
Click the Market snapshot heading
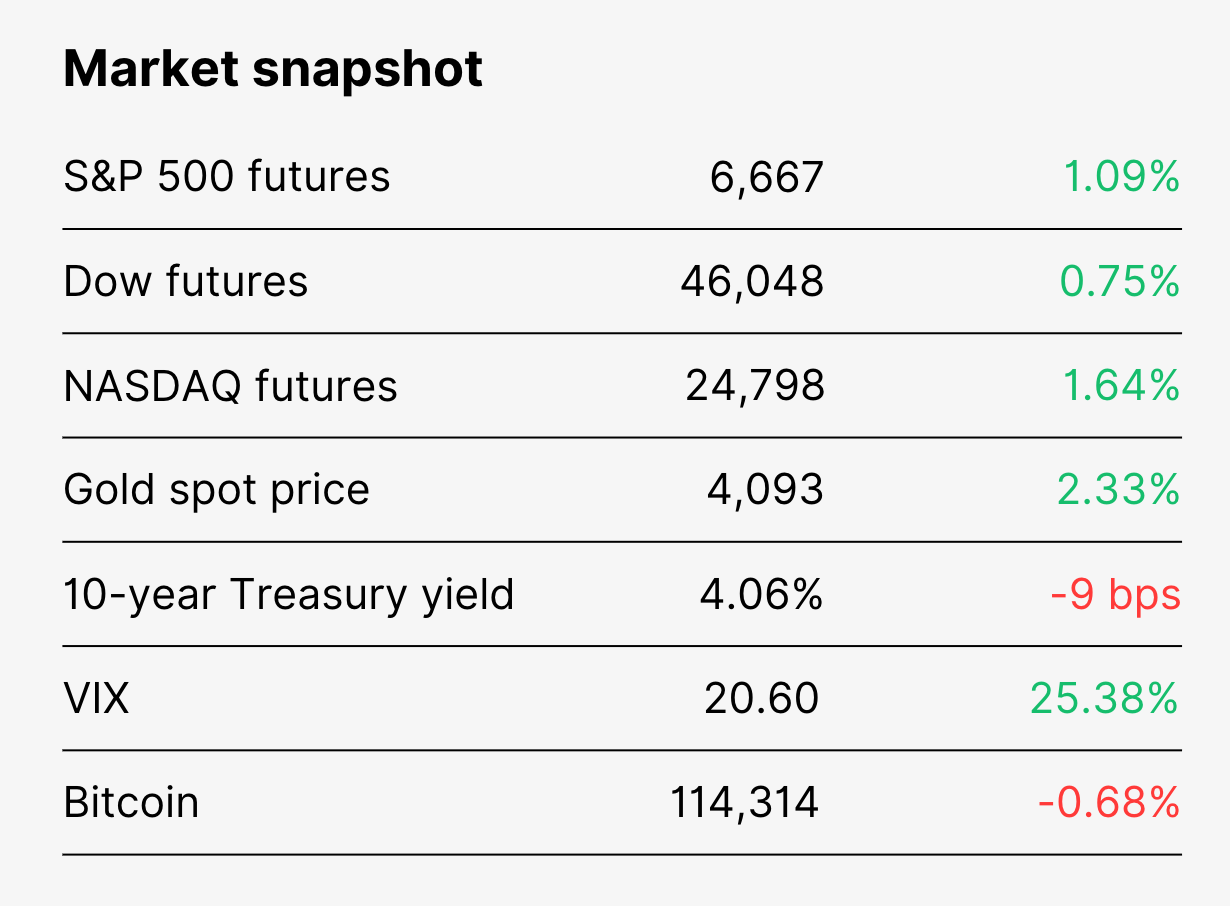[x=273, y=69]
